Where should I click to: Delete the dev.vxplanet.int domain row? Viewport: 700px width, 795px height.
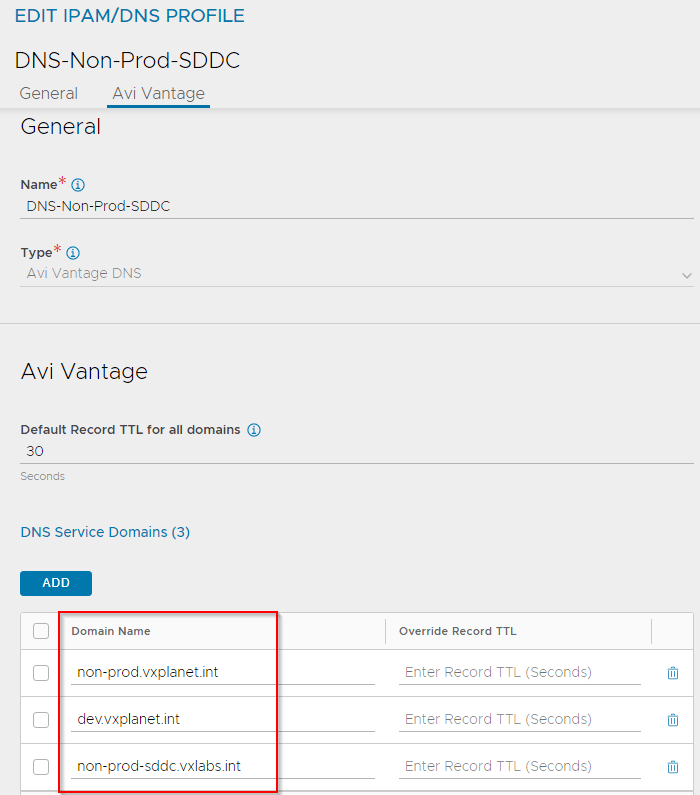(x=673, y=719)
